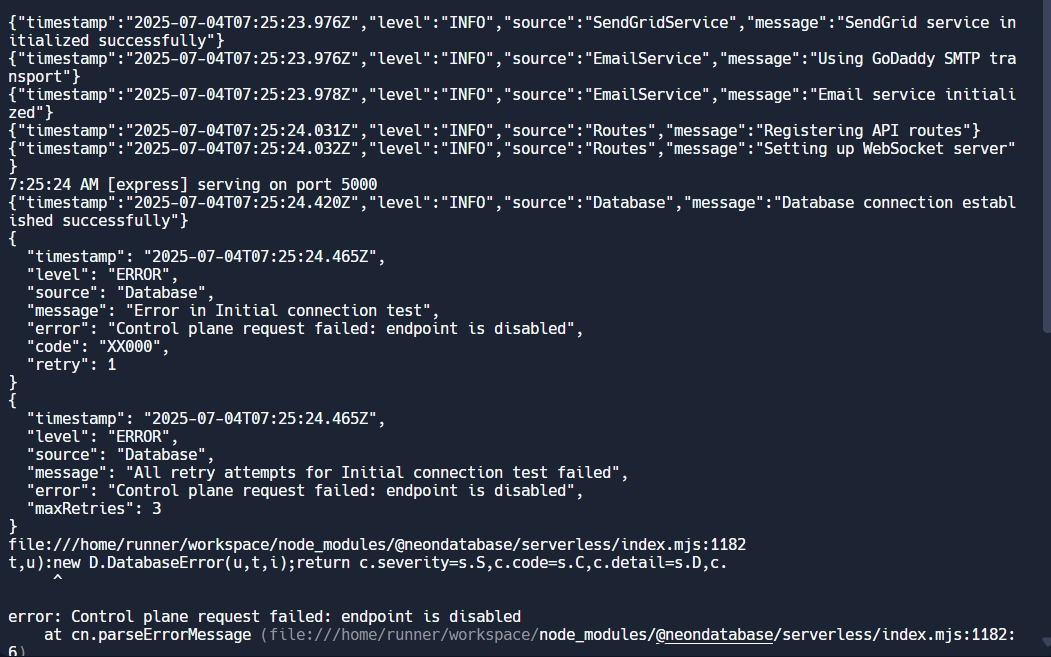Image resolution: width=1051 pixels, height=657 pixels.
Task: Select the "maxRetries": 3 line
Action: 94,508
